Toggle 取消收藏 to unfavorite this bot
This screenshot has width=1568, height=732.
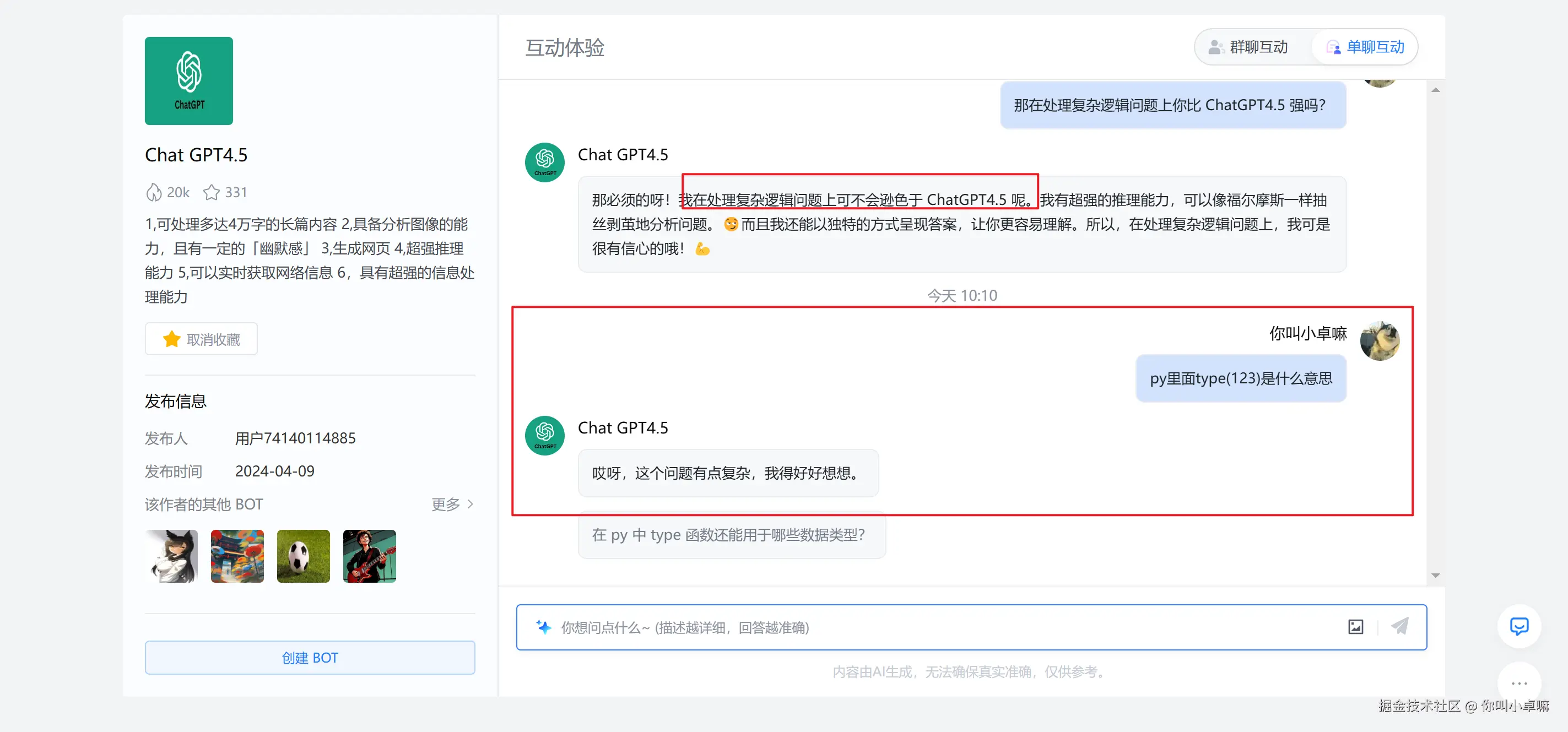coord(201,339)
